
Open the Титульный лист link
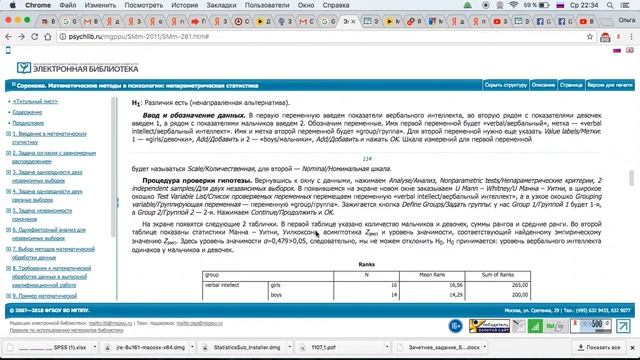click(35, 101)
